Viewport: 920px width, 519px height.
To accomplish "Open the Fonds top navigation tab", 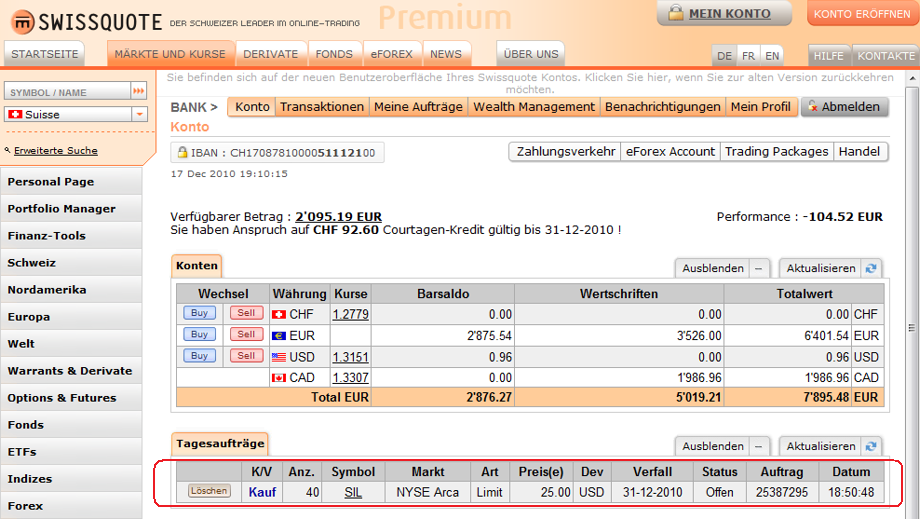I will tap(334, 54).
